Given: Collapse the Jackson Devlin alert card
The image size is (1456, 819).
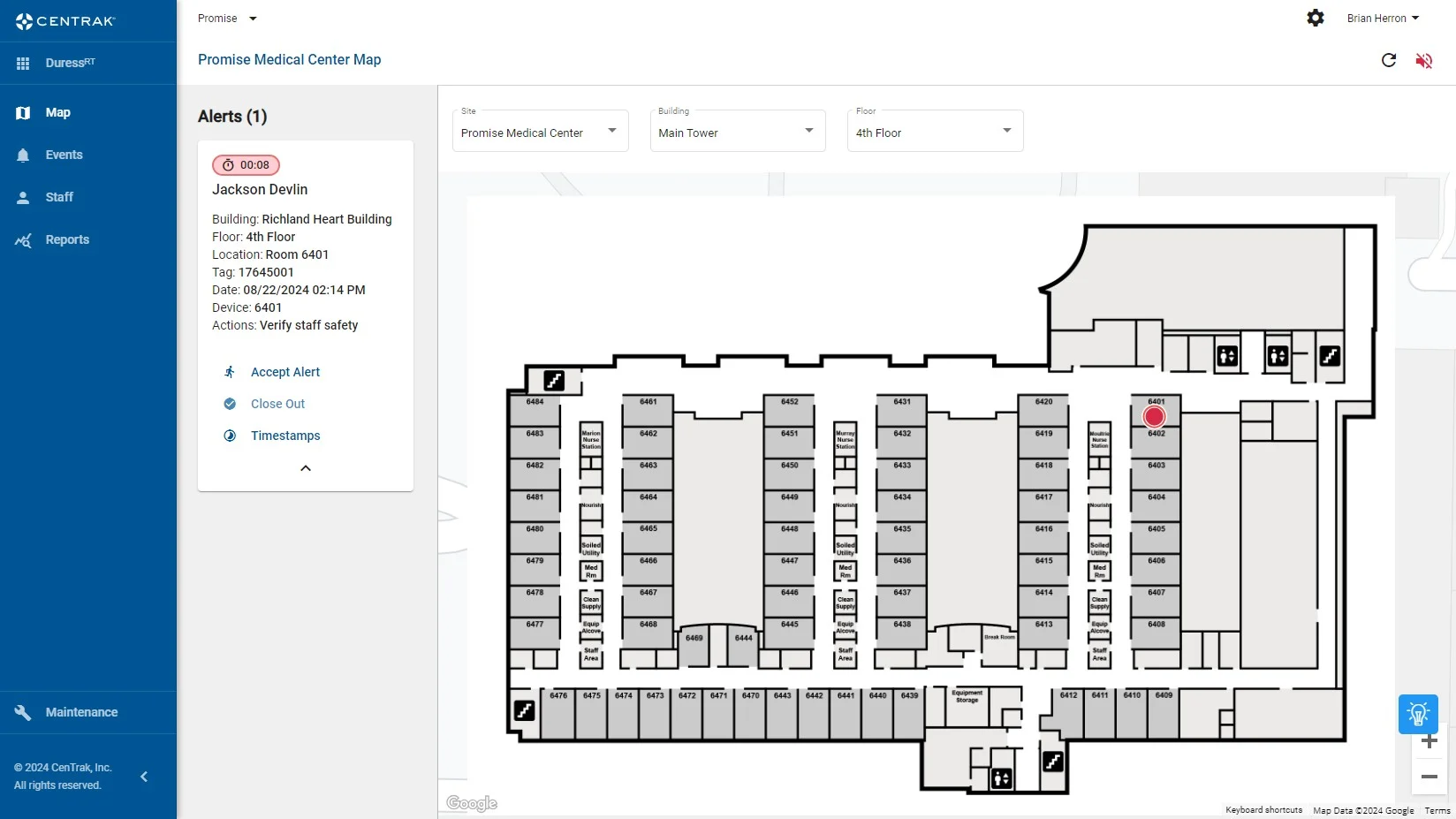Looking at the screenshot, I should point(306,468).
